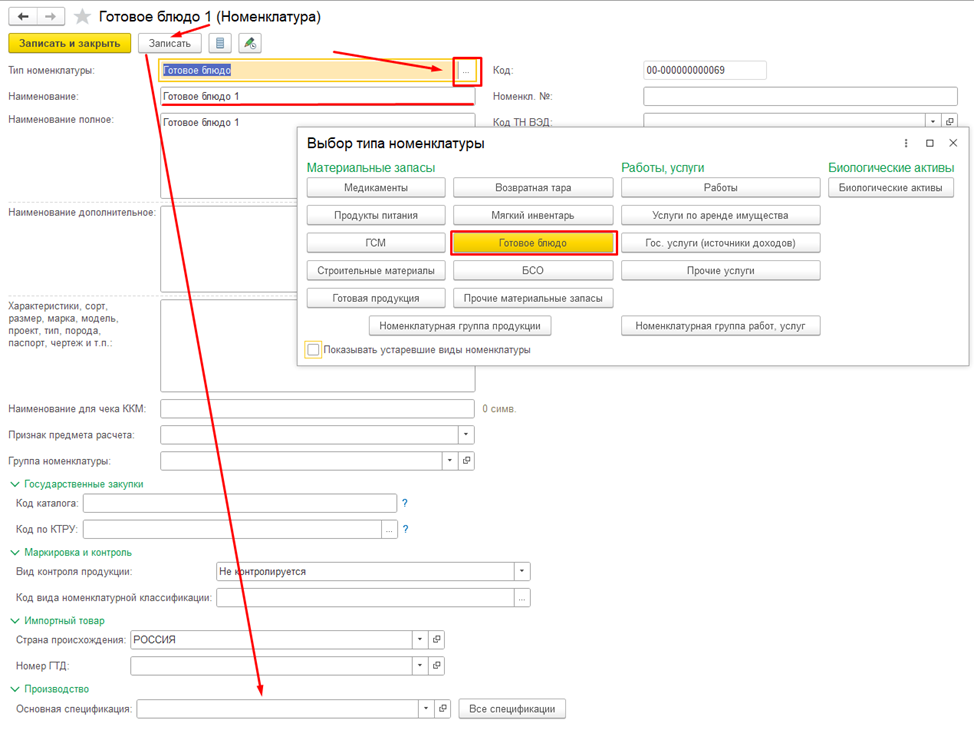The height and width of the screenshot is (730, 974).
Task: Collapse the Государственные закупки section
Action: [15, 484]
